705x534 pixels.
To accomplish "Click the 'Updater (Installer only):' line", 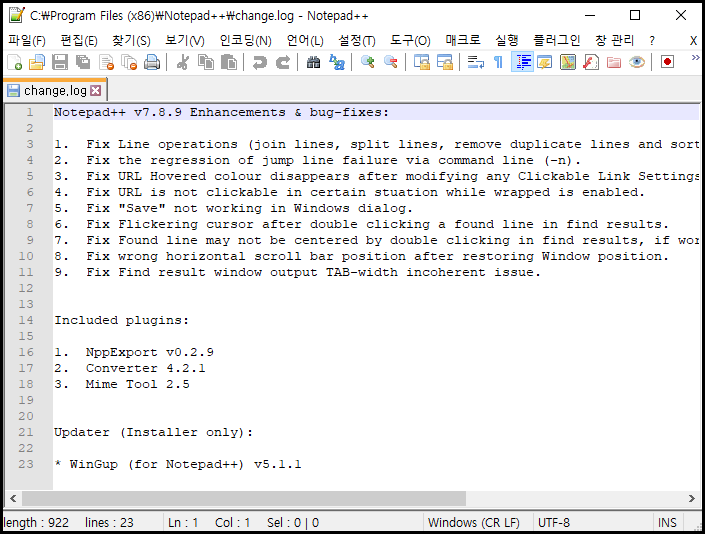I will click(154, 432).
